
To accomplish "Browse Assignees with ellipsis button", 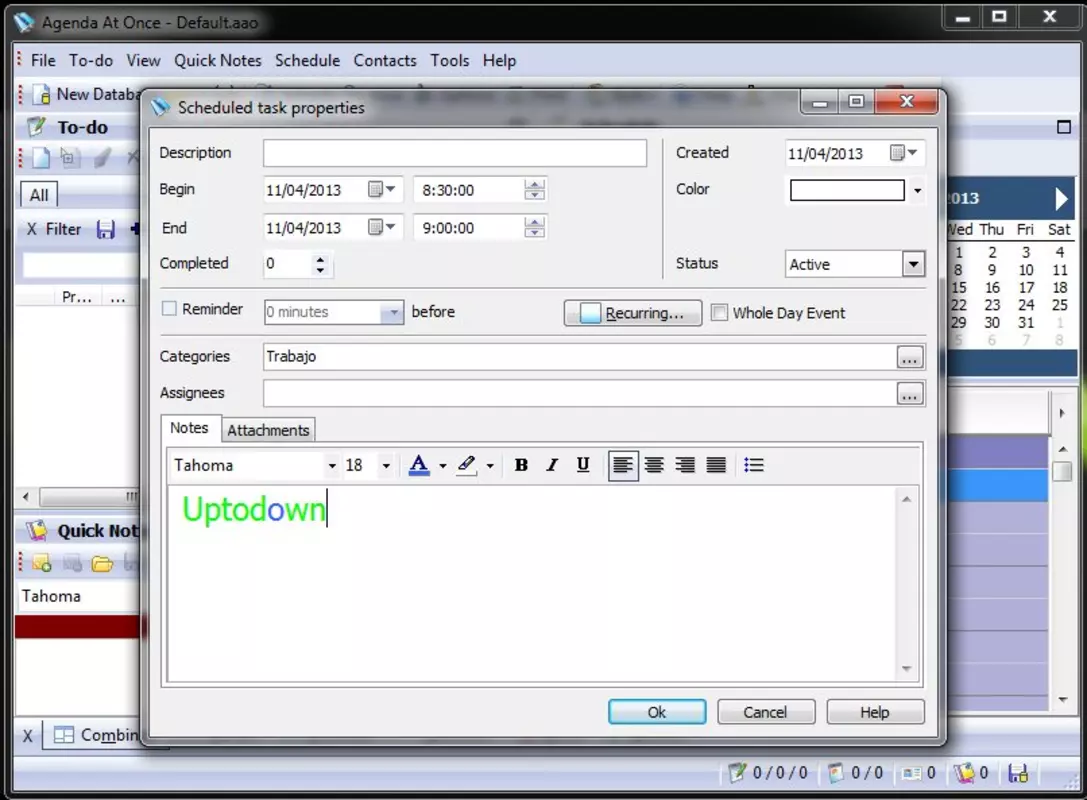I will [x=910, y=394].
